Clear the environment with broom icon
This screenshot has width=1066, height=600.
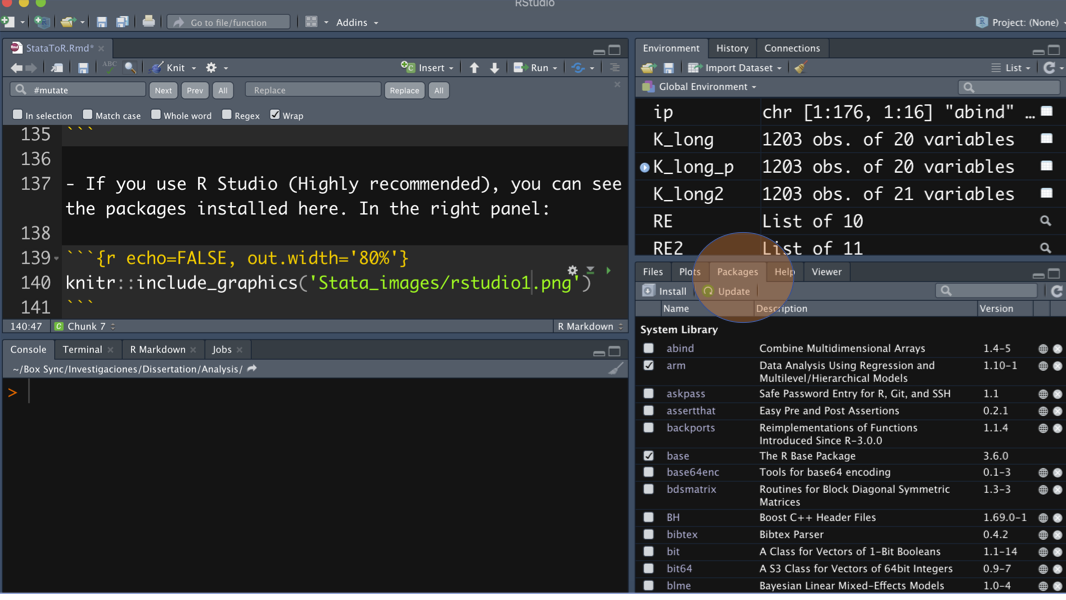coord(800,67)
